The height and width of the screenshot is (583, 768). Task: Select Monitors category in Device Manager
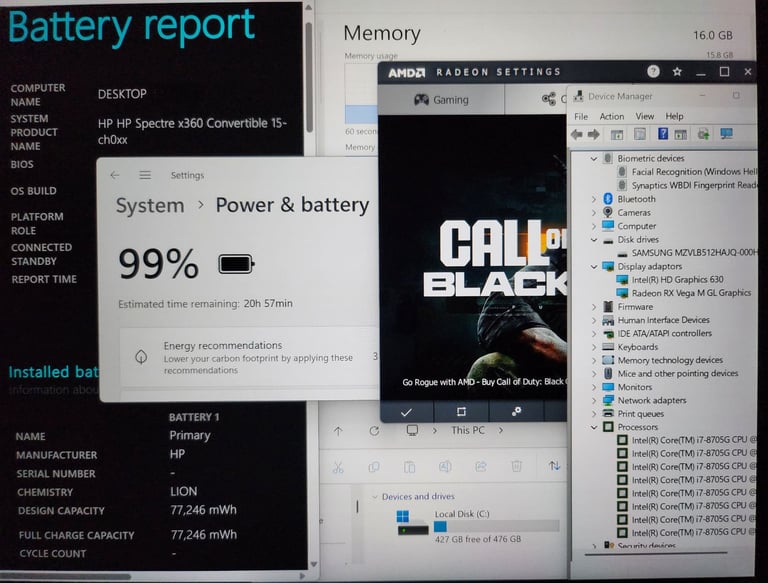[634, 388]
